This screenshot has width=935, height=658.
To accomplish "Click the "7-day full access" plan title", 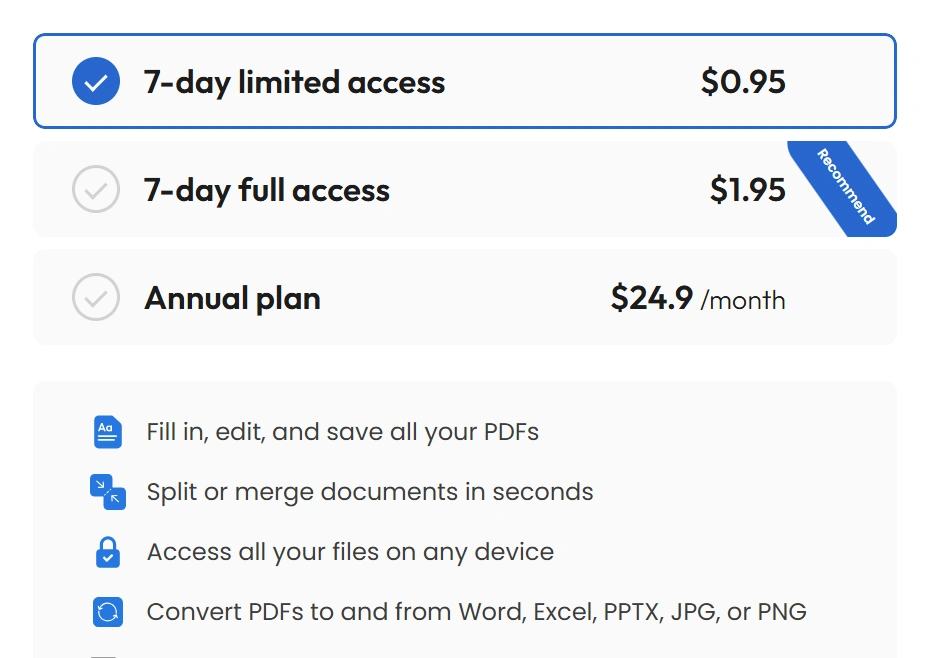I will click(267, 190).
